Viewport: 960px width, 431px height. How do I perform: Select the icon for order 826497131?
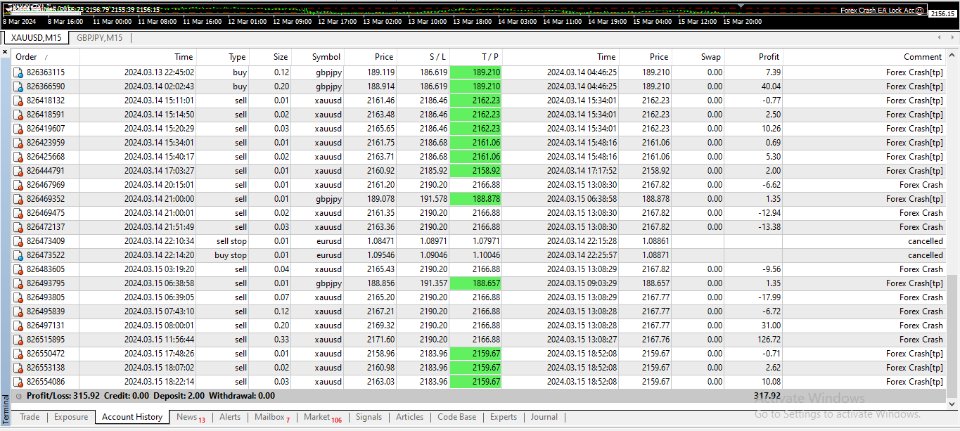click(18, 326)
